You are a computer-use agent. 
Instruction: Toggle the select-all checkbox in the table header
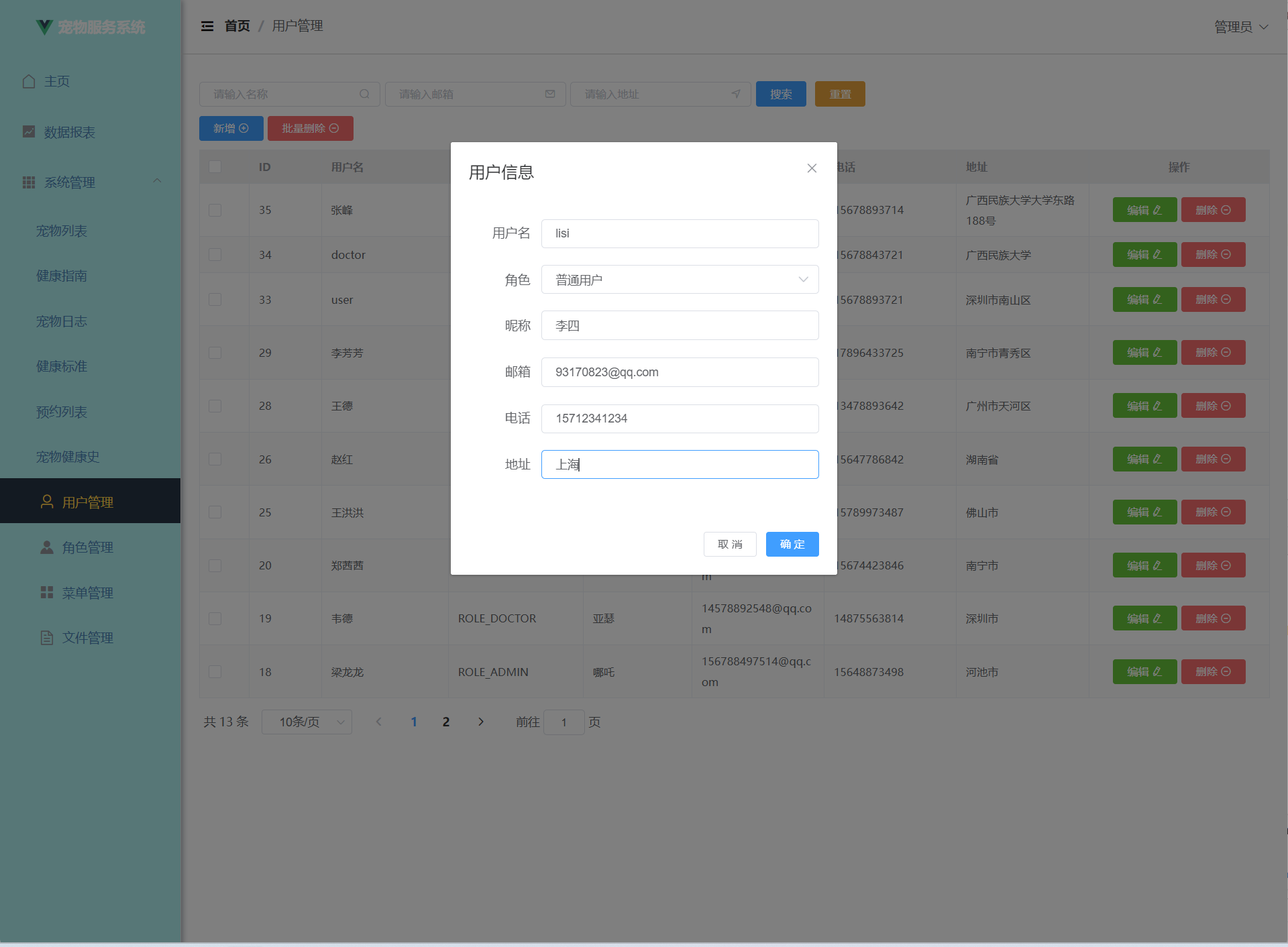(215, 166)
